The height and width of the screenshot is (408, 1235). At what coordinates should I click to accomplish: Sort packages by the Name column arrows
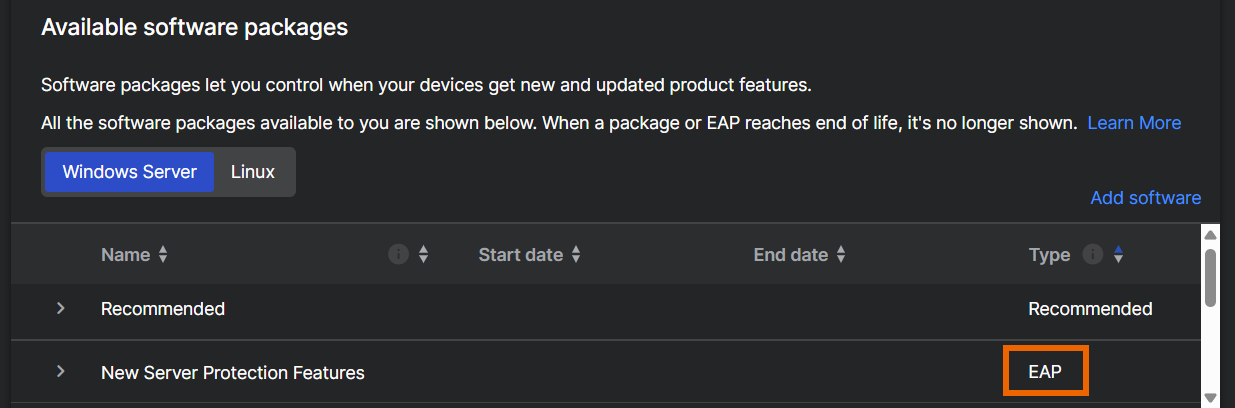(163, 255)
